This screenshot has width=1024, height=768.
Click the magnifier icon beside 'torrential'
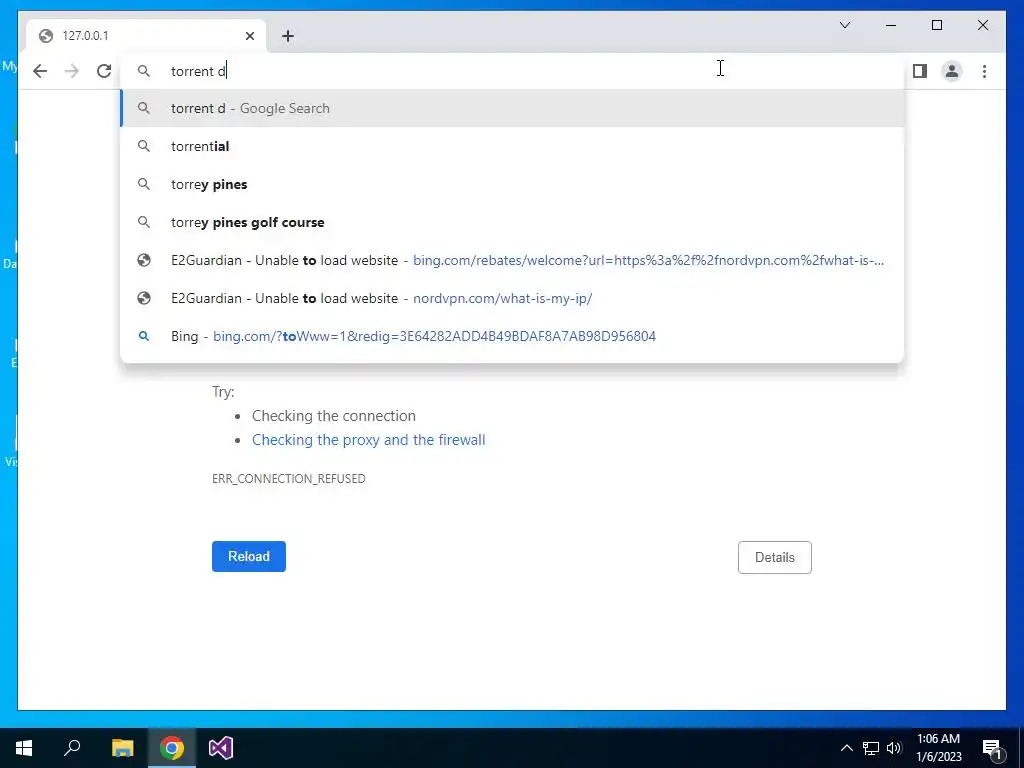[x=144, y=146]
